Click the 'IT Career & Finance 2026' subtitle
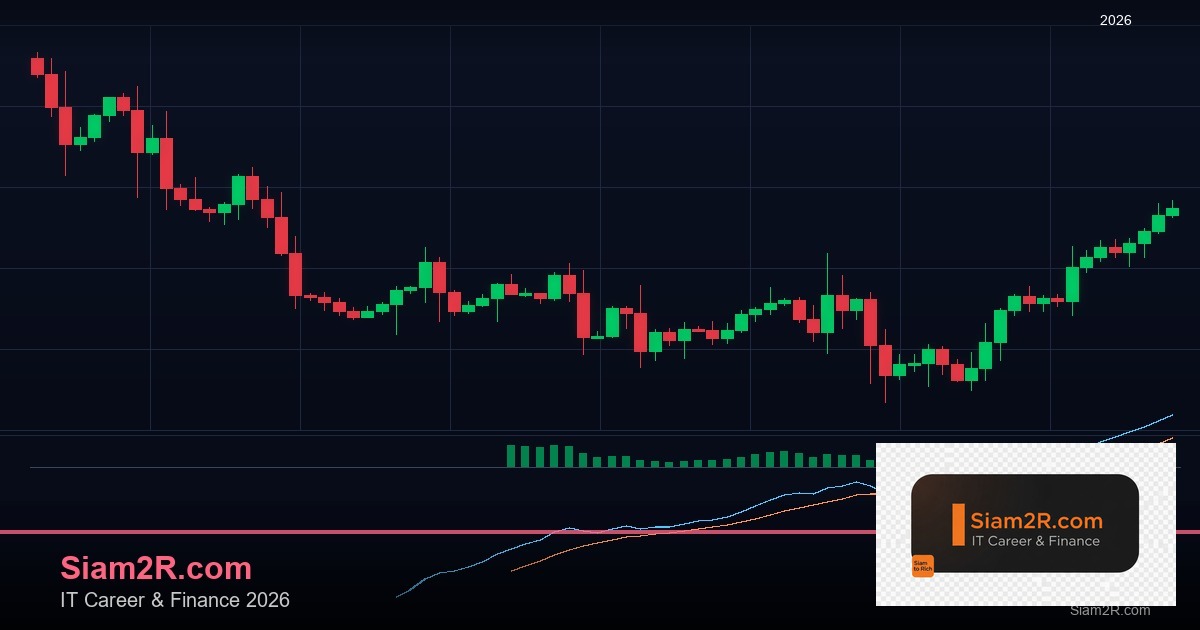The image size is (1200, 630). point(175,600)
